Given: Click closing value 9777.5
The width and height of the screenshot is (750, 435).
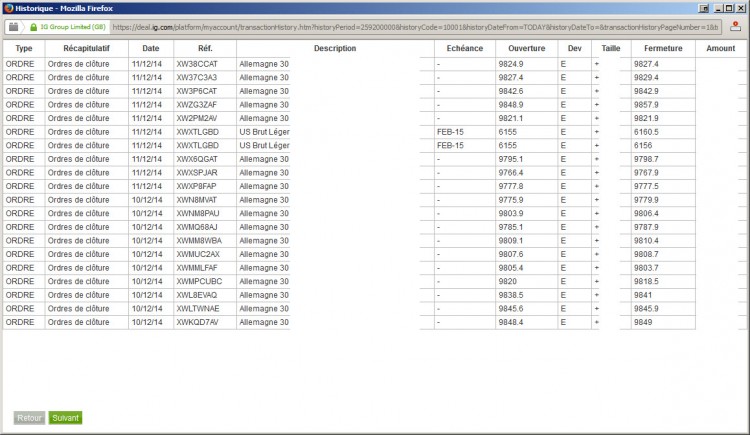Looking at the screenshot, I should pos(646,186).
